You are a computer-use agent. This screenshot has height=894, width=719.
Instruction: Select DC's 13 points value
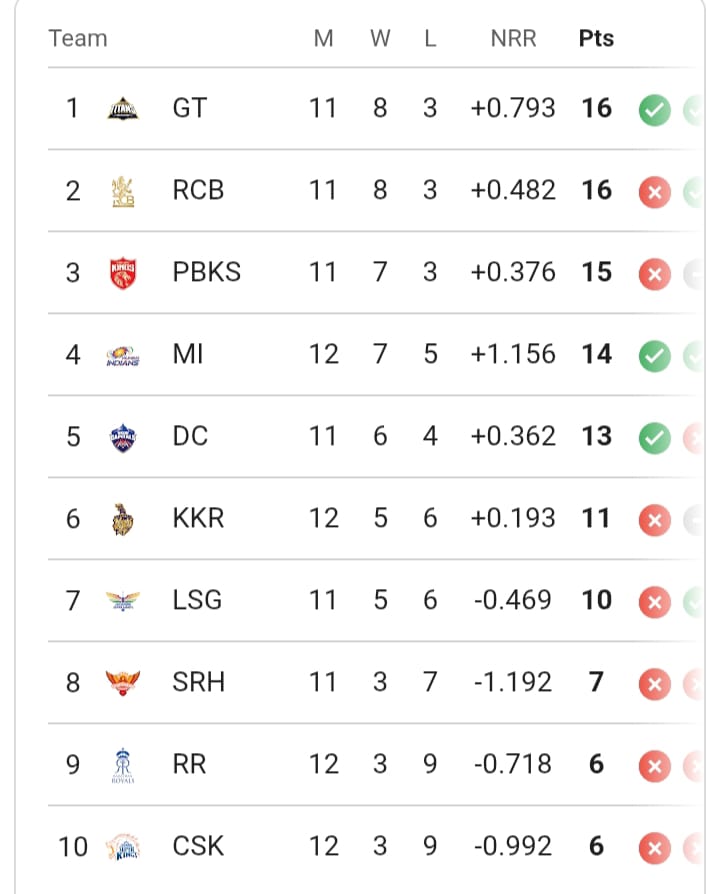point(596,437)
